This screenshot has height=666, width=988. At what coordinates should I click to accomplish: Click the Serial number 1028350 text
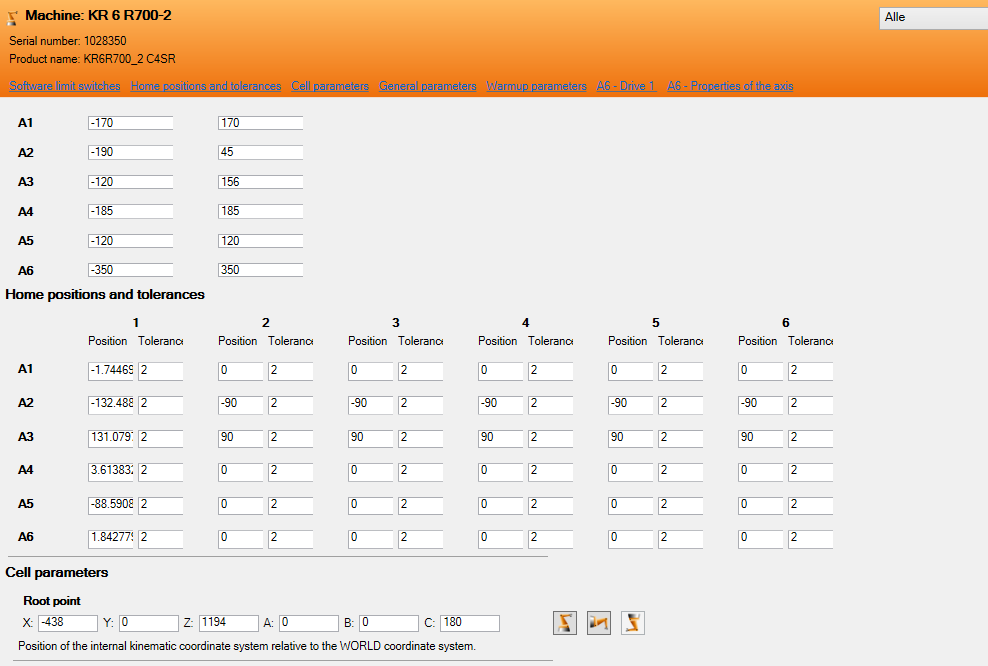point(67,41)
